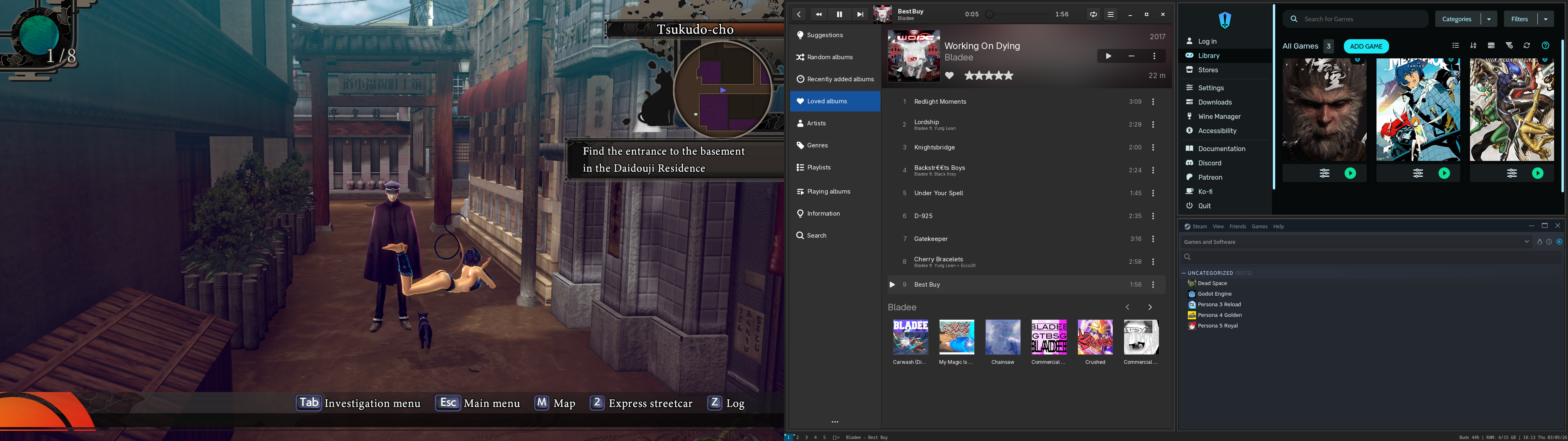Toggle the repeat playback button
The image size is (1568, 441).
click(1093, 15)
